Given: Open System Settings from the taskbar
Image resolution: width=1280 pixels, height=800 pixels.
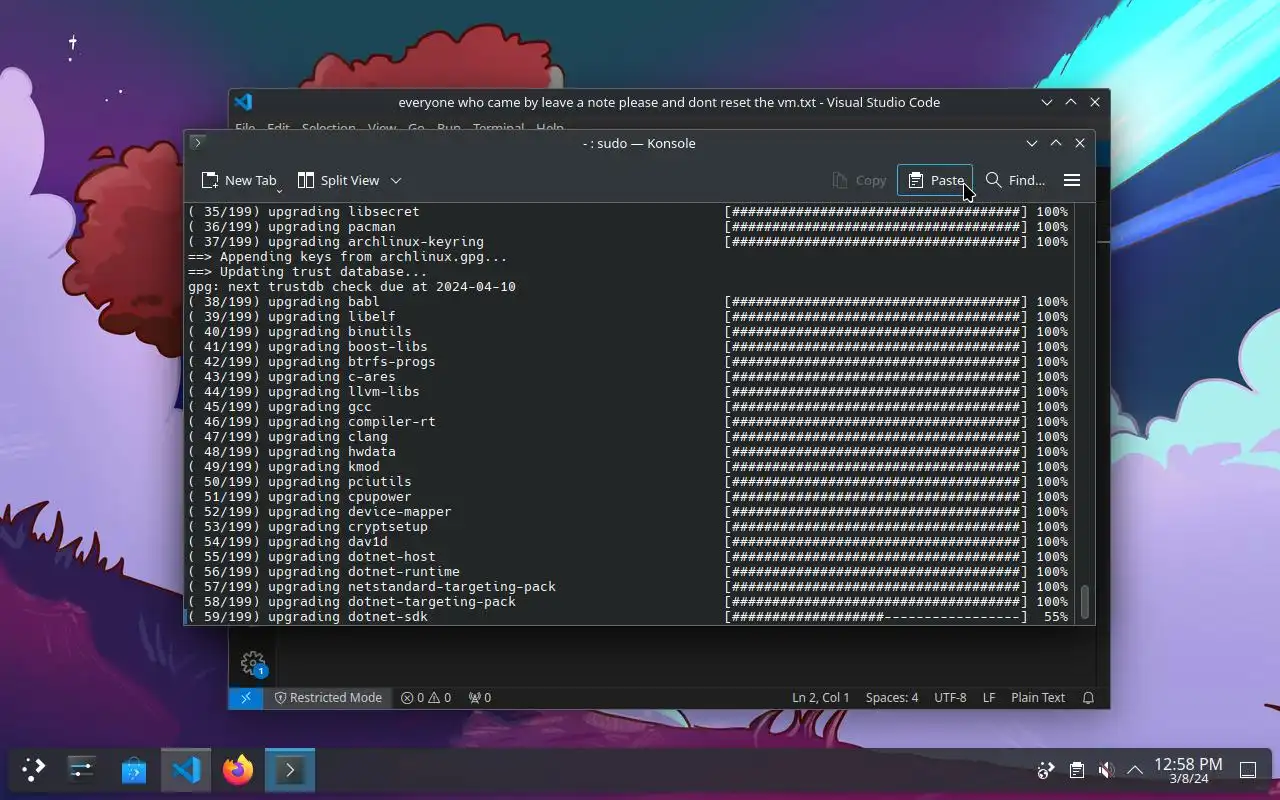Looking at the screenshot, I should point(81,769).
